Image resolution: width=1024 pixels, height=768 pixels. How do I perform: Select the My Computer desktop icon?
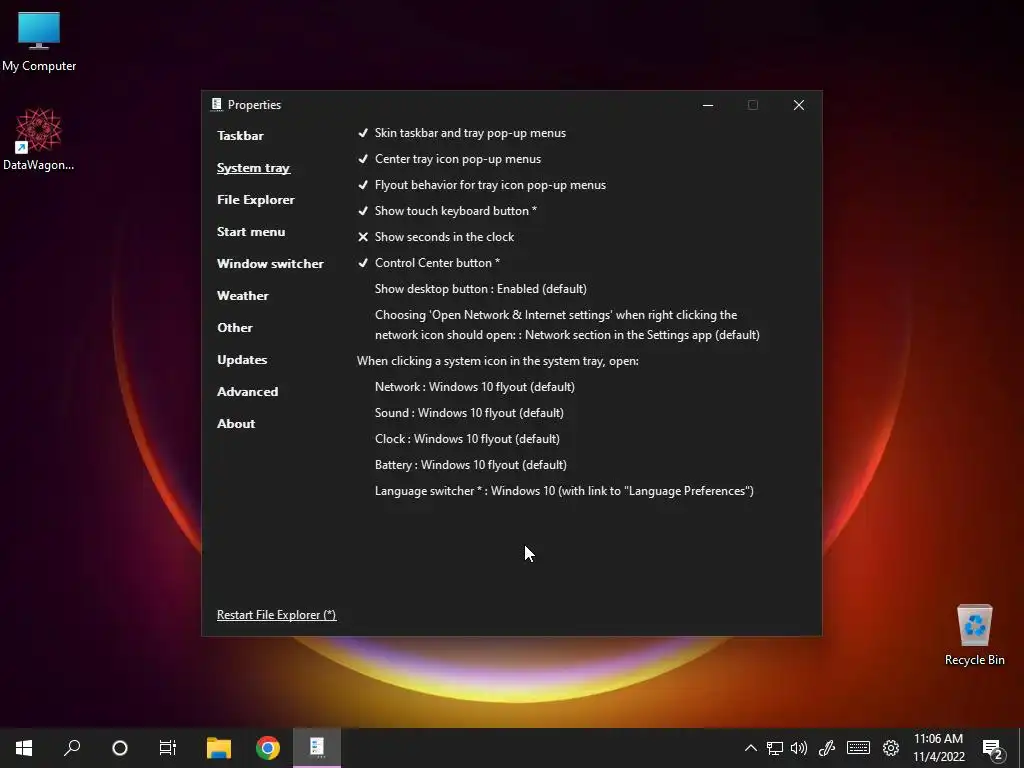coord(39,42)
